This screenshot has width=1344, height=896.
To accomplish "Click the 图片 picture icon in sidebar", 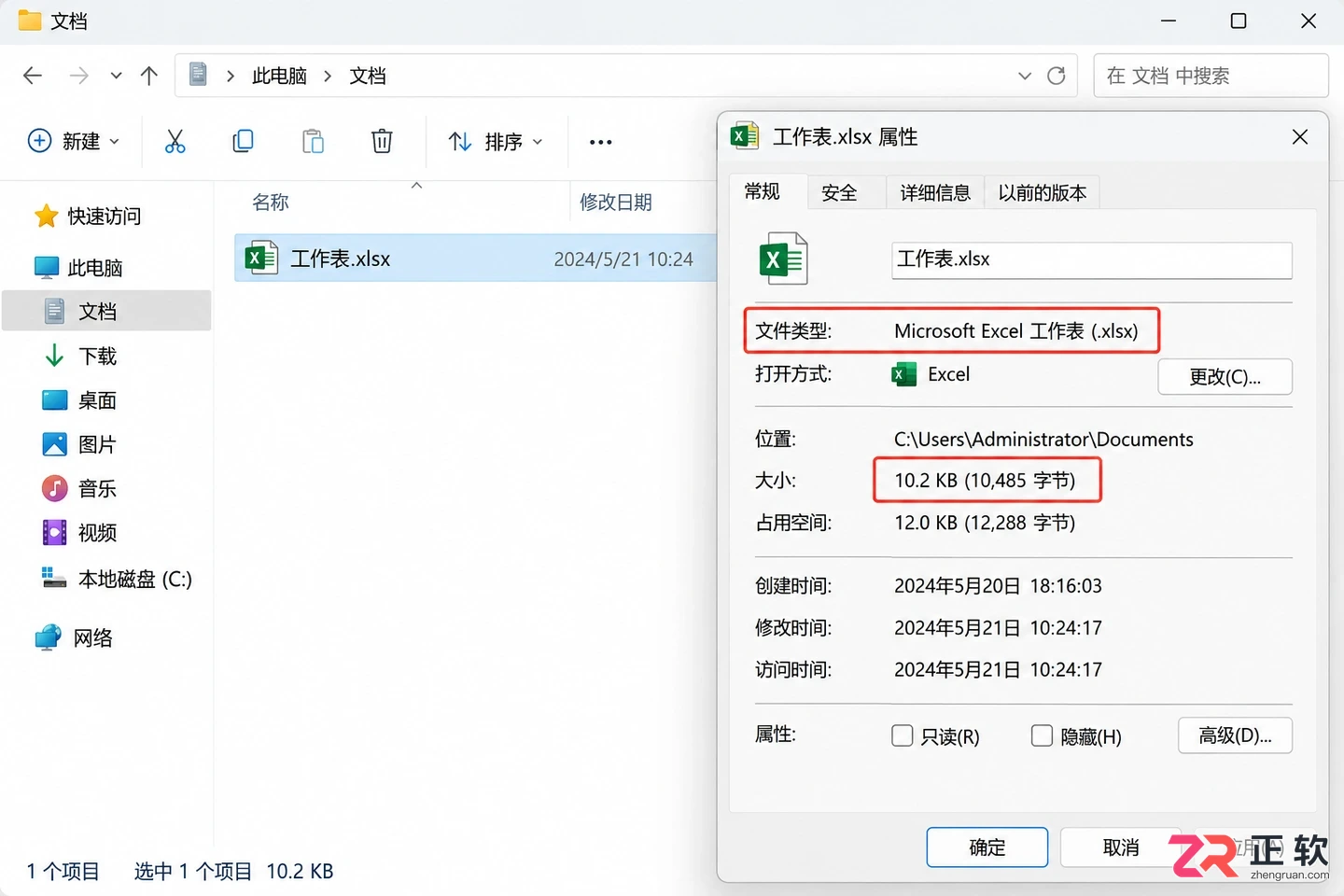I will click(54, 444).
